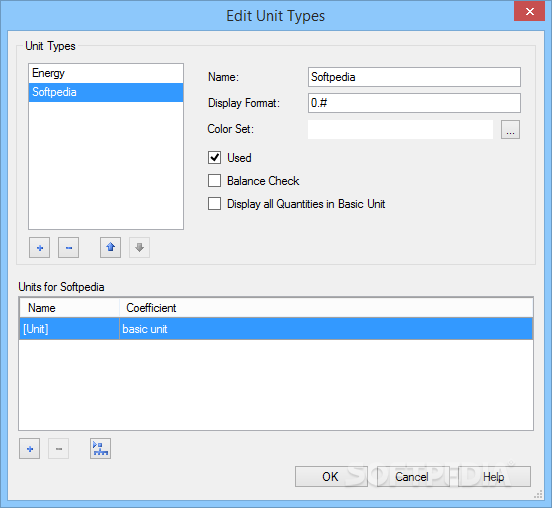552x508 pixels.
Task: Click the Color Set field
Action: 400,129
